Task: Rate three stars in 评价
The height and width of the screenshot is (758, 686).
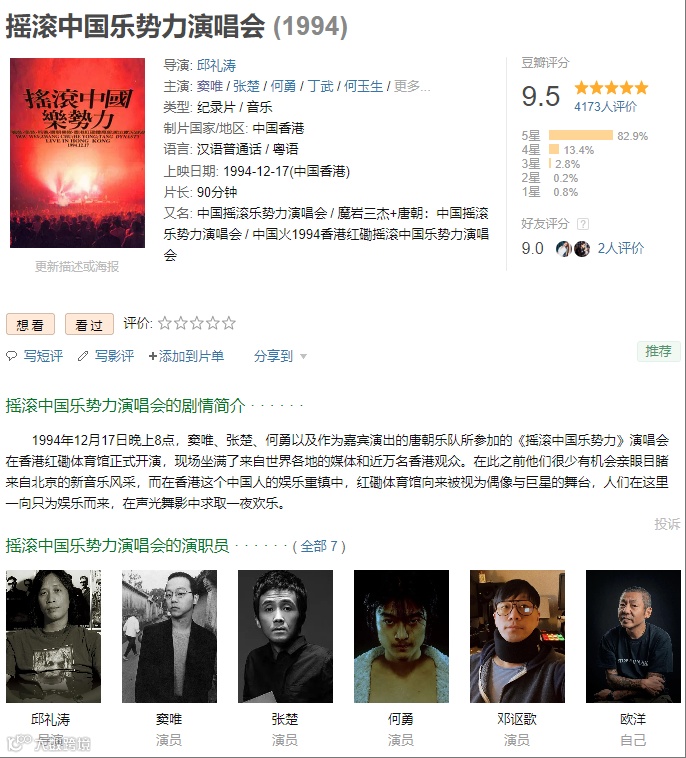Action: click(x=197, y=323)
